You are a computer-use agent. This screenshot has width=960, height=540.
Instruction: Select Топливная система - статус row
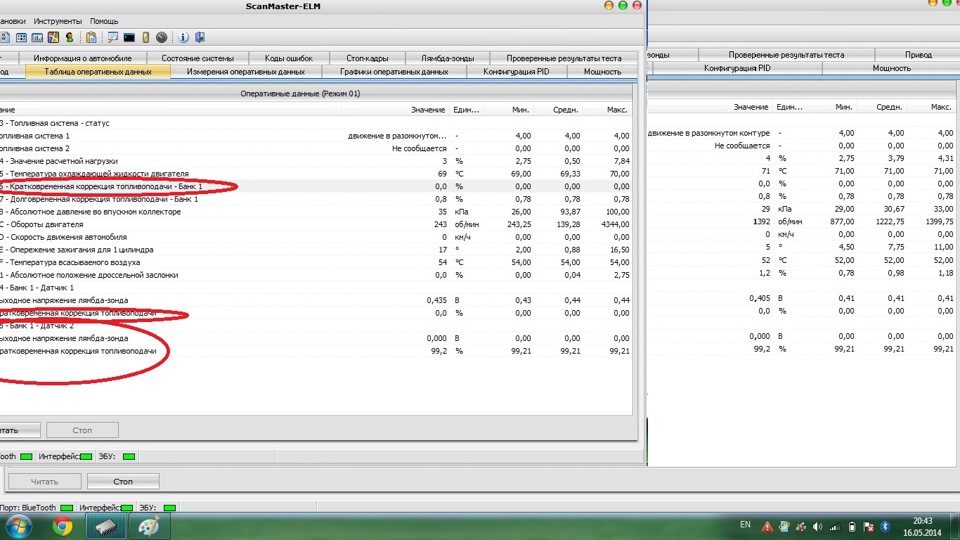316,123
